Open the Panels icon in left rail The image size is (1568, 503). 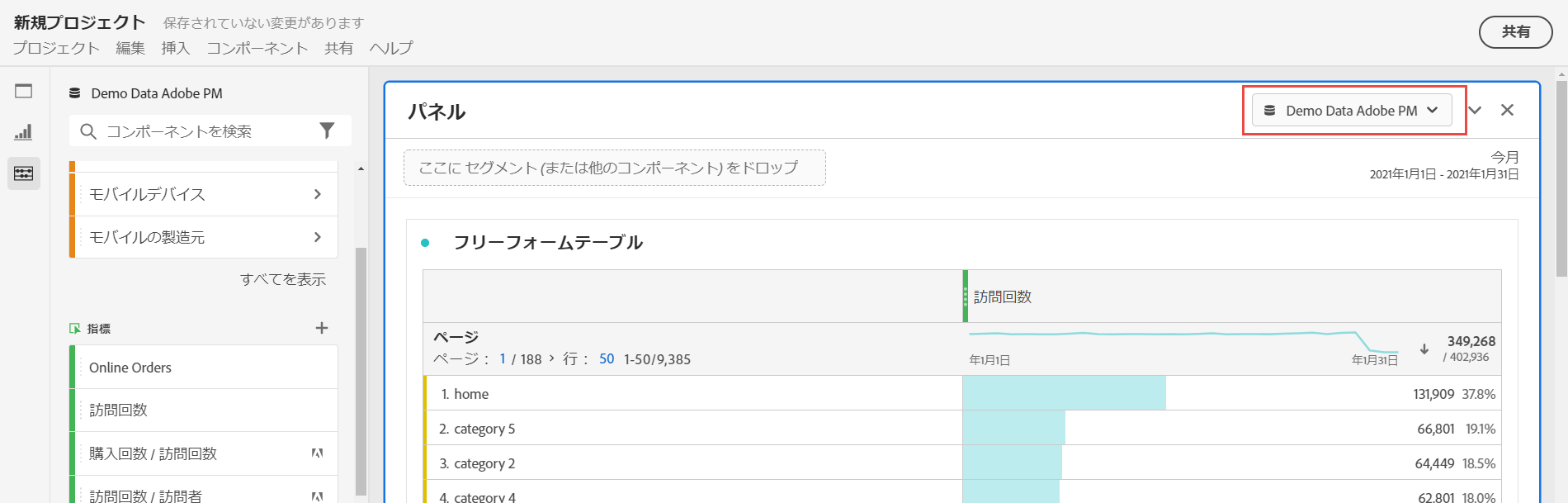24,91
